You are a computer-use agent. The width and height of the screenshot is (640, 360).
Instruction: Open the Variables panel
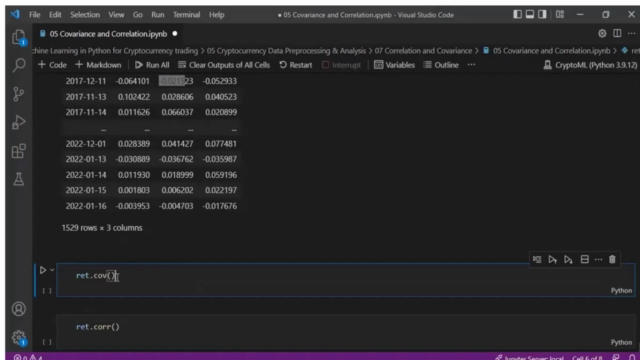[x=395, y=65]
